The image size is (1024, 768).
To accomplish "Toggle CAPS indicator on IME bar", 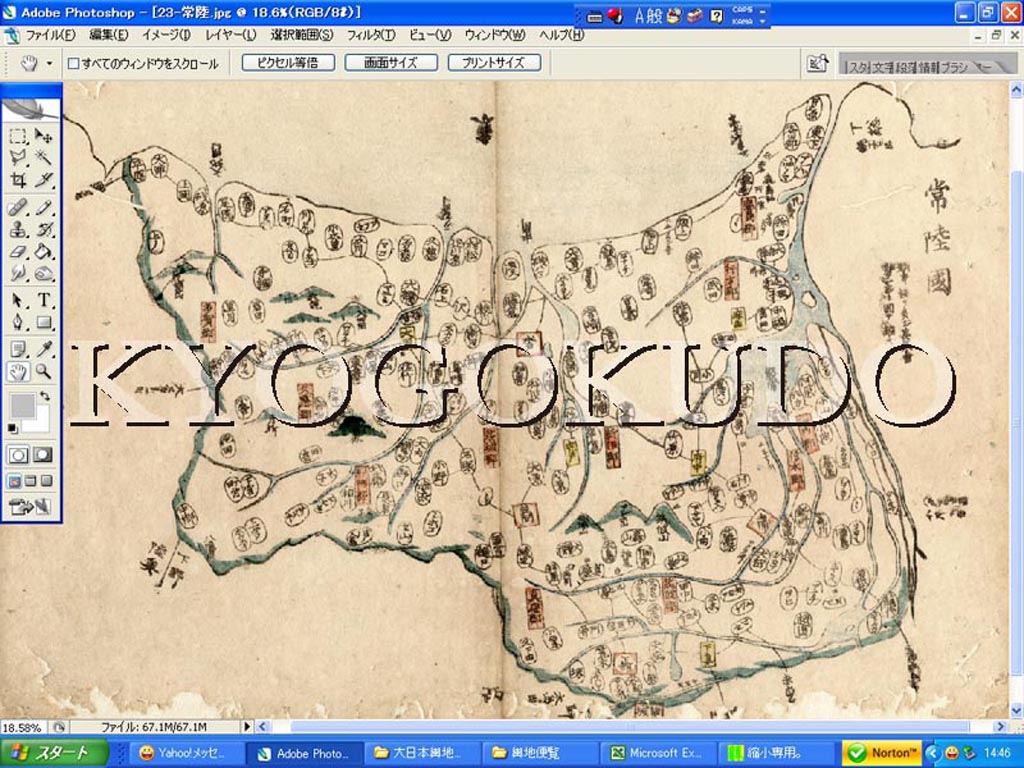I will [742, 10].
